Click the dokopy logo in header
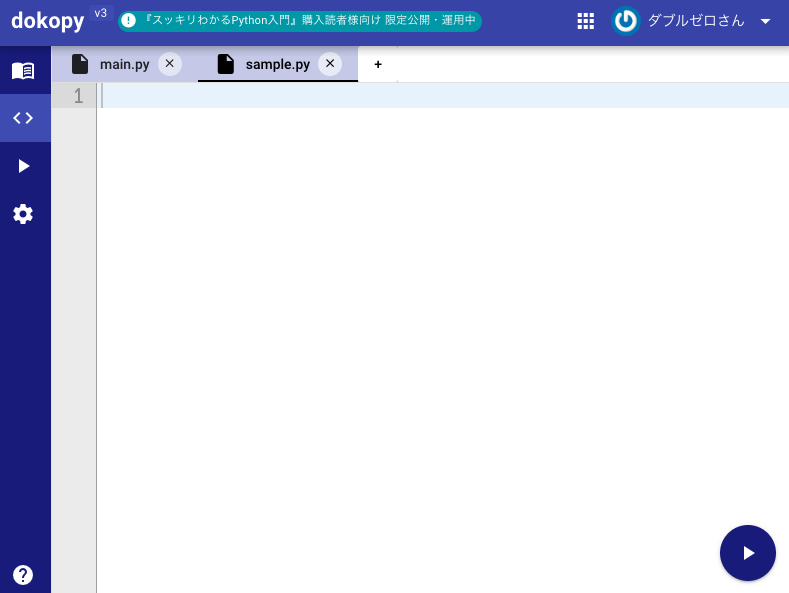The width and height of the screenshot is (789, 593). click(48, 21)
